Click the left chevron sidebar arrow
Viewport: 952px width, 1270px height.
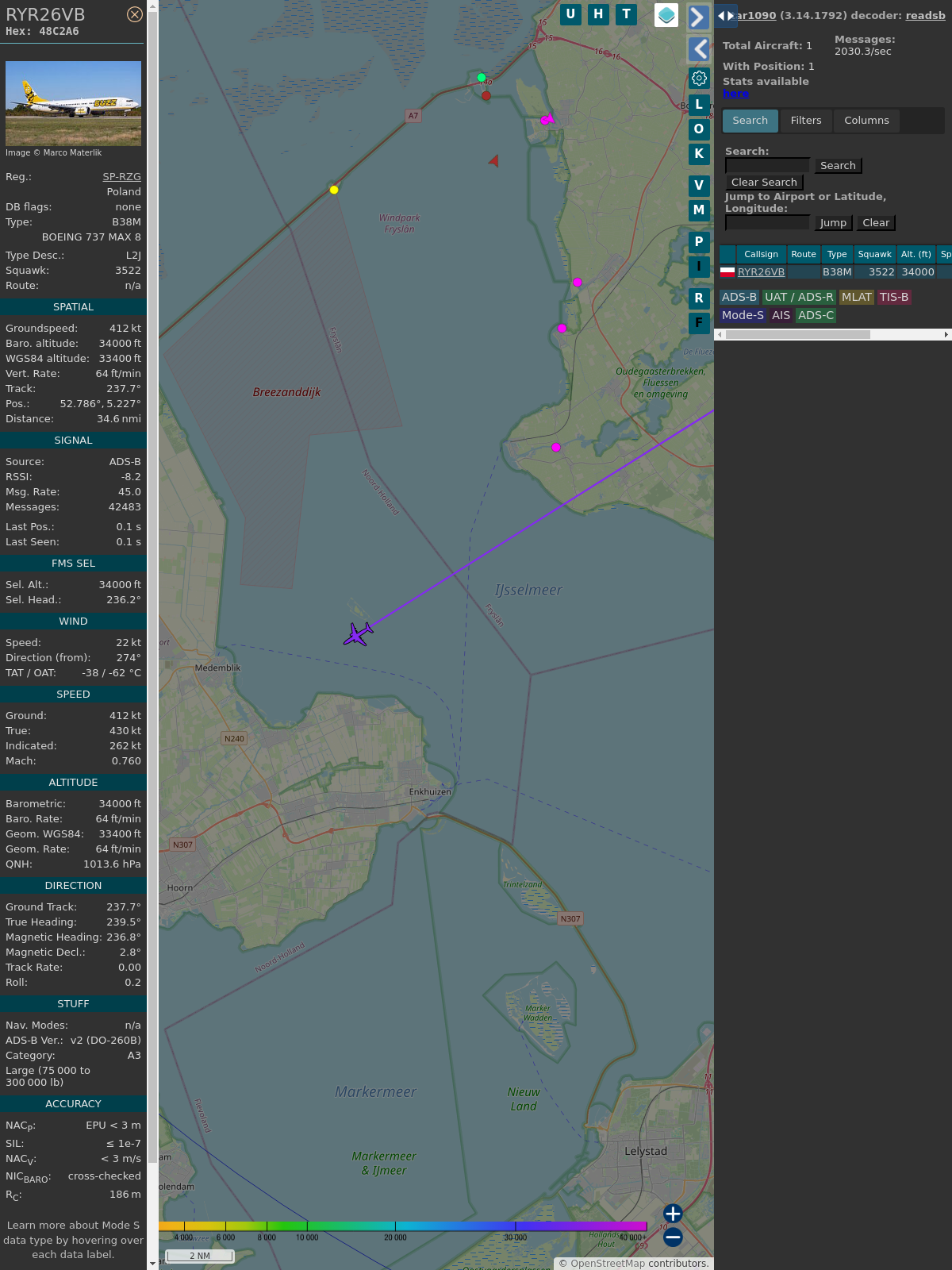pyautogui.click(x=698, y=49)
